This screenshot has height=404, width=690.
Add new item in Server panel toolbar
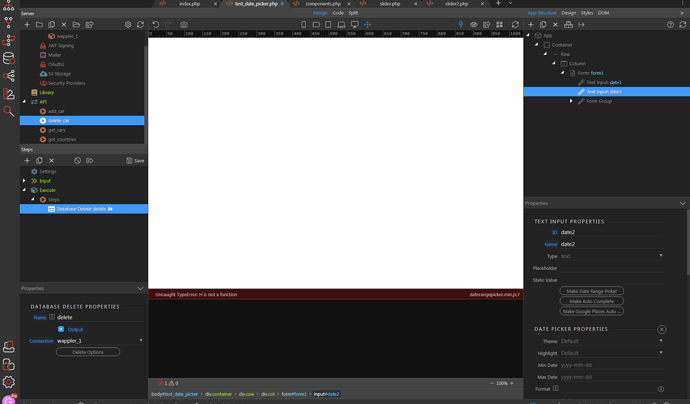27,25
